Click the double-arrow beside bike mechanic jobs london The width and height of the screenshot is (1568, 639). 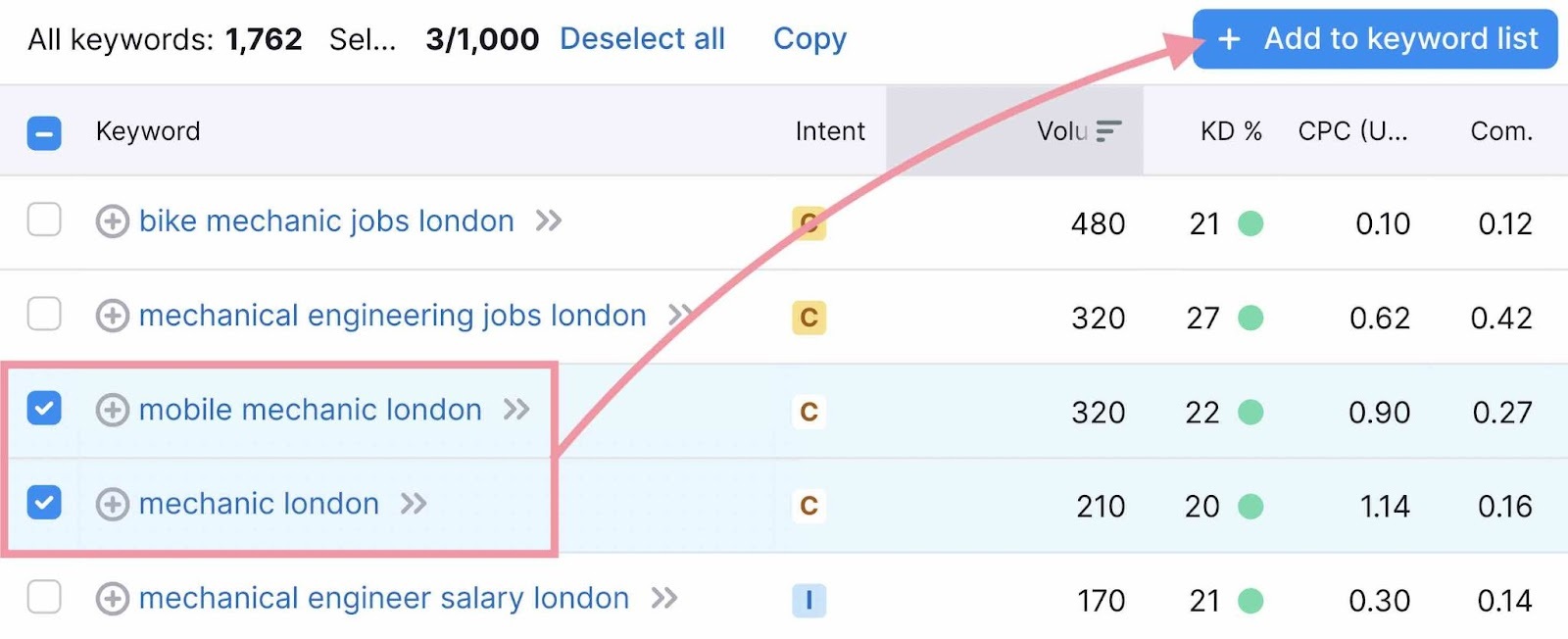[x=550, y=221]
